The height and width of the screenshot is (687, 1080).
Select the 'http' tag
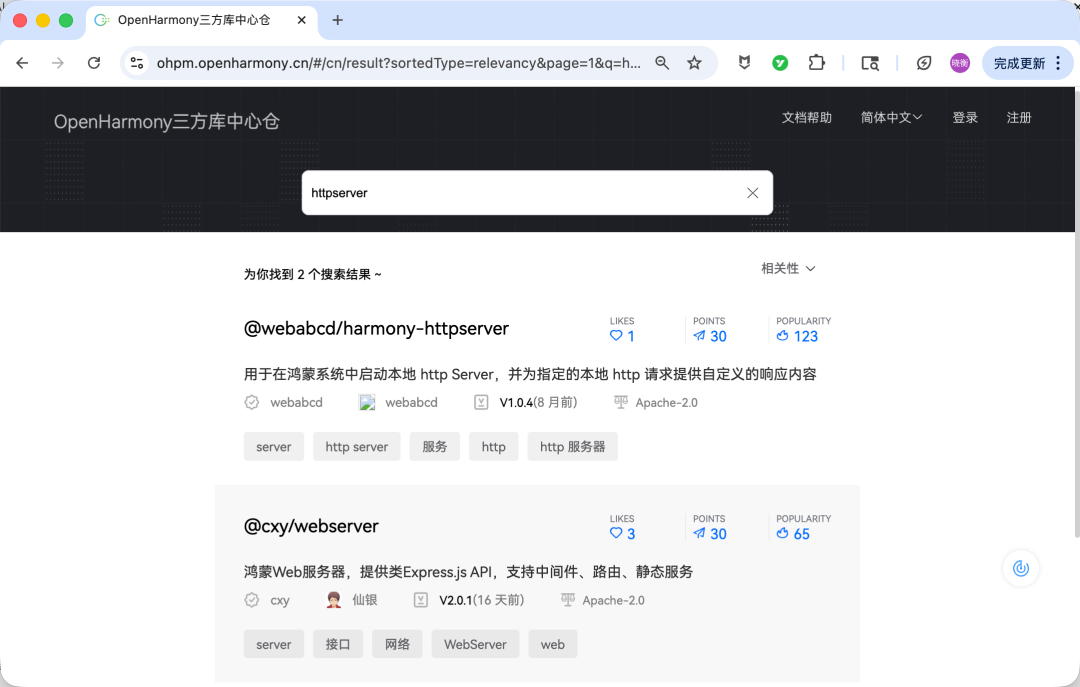click(494, 447)
